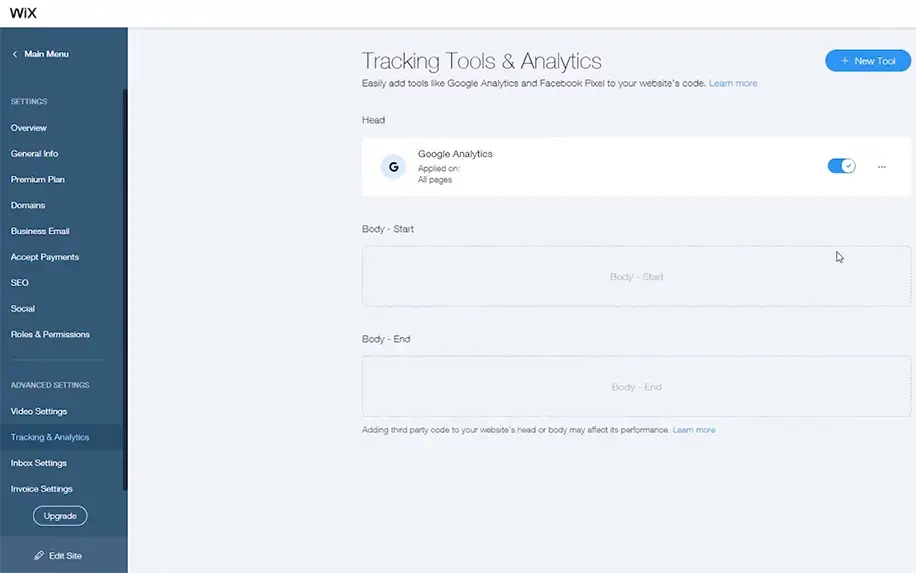Disable the Google Analytics toggle
Image resolution: width=916 pixels, height=573 pixels.
pos(841,166)
